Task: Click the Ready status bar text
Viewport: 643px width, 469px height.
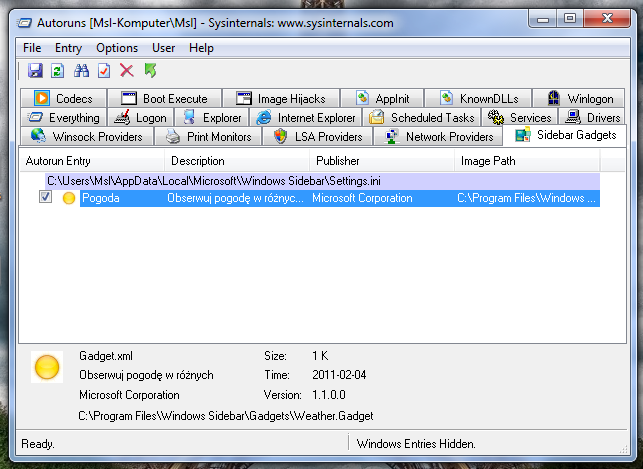Action: (38, 444)
